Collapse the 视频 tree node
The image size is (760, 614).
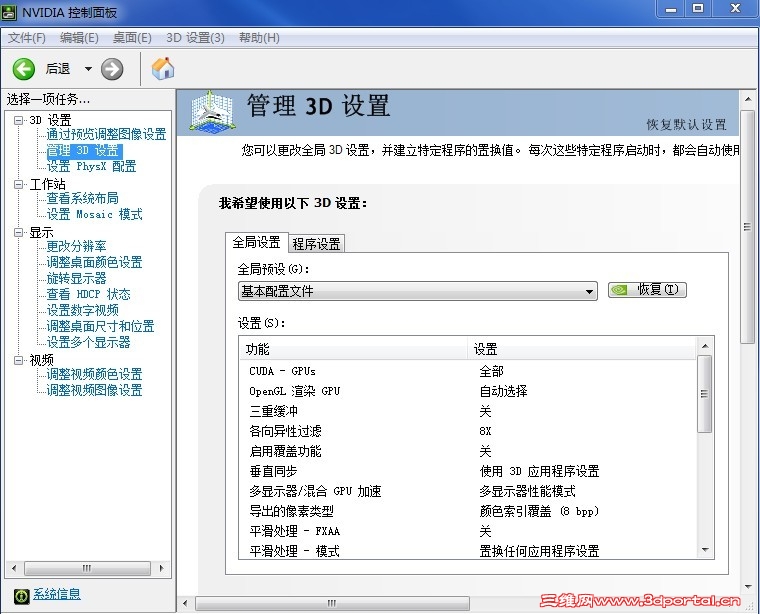pos(18,360)
